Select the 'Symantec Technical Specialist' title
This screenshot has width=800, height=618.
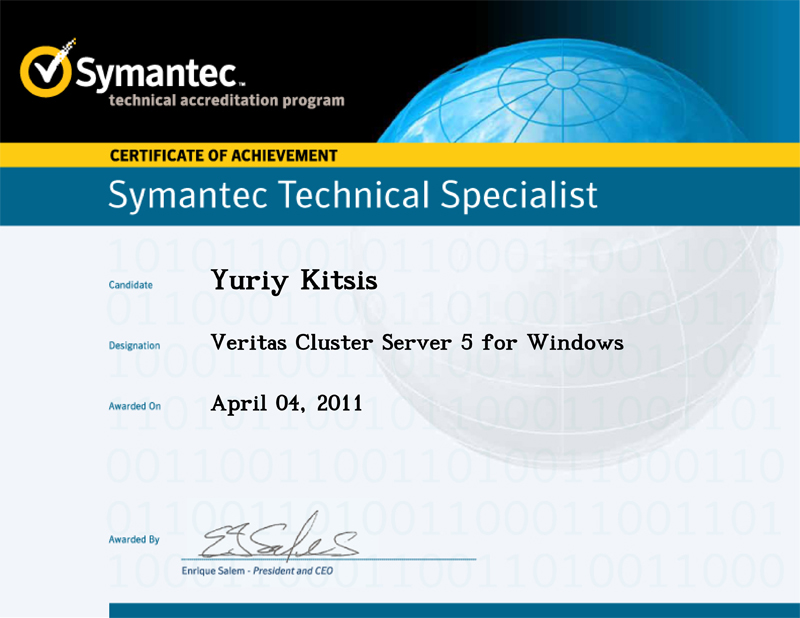click(353, 195)
